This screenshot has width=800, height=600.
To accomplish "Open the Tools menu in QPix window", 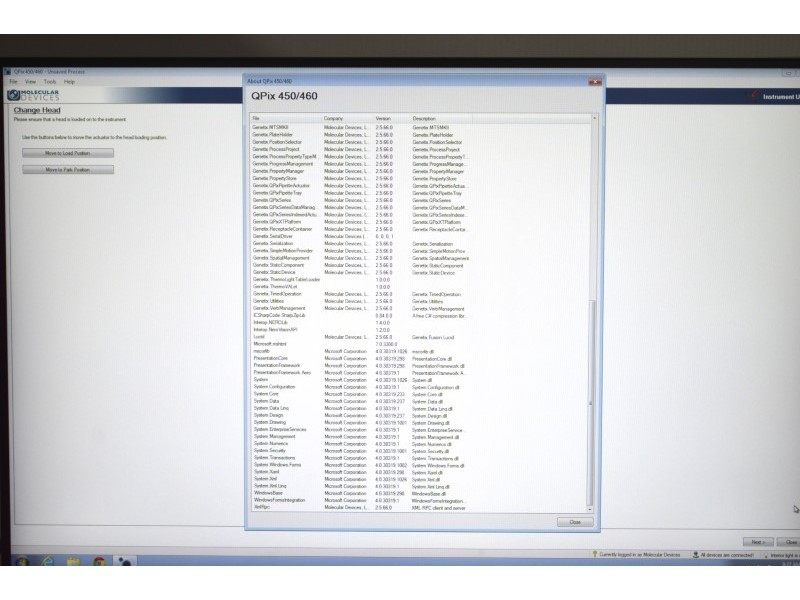I will [49, 82].
